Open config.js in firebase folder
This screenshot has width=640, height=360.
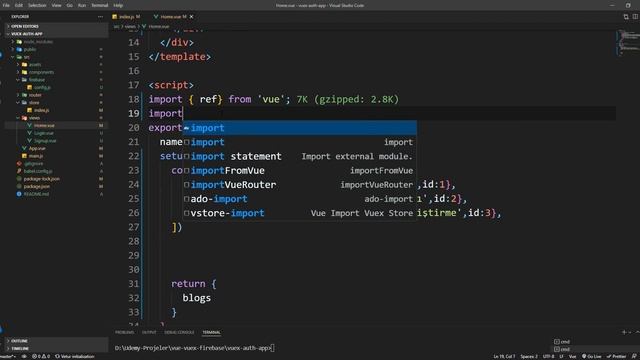42,87
